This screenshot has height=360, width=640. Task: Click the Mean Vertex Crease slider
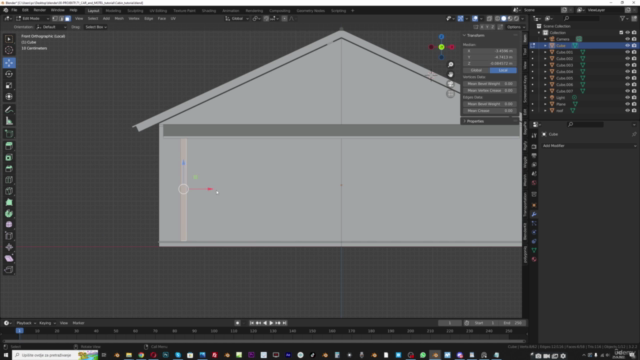tap(490, 90)
